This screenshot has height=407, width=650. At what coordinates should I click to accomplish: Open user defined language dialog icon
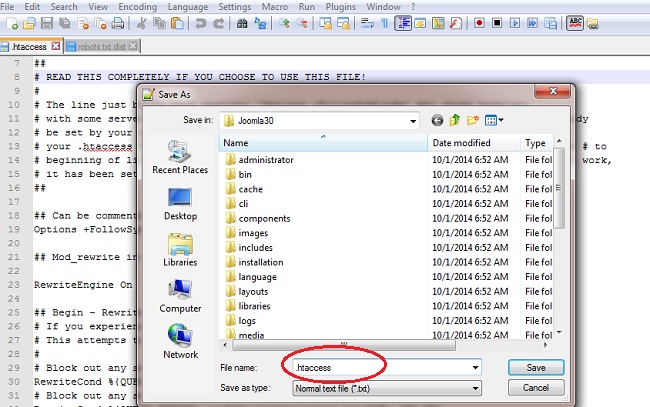(420, 23)
